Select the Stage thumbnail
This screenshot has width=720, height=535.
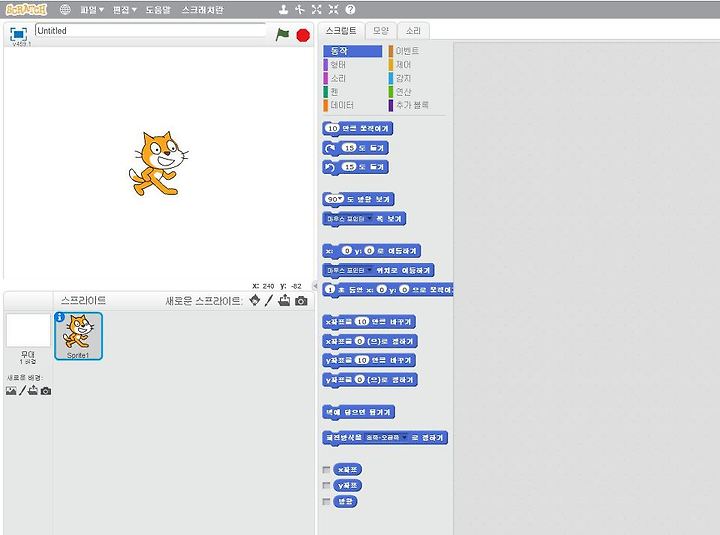tap(28, 331)
